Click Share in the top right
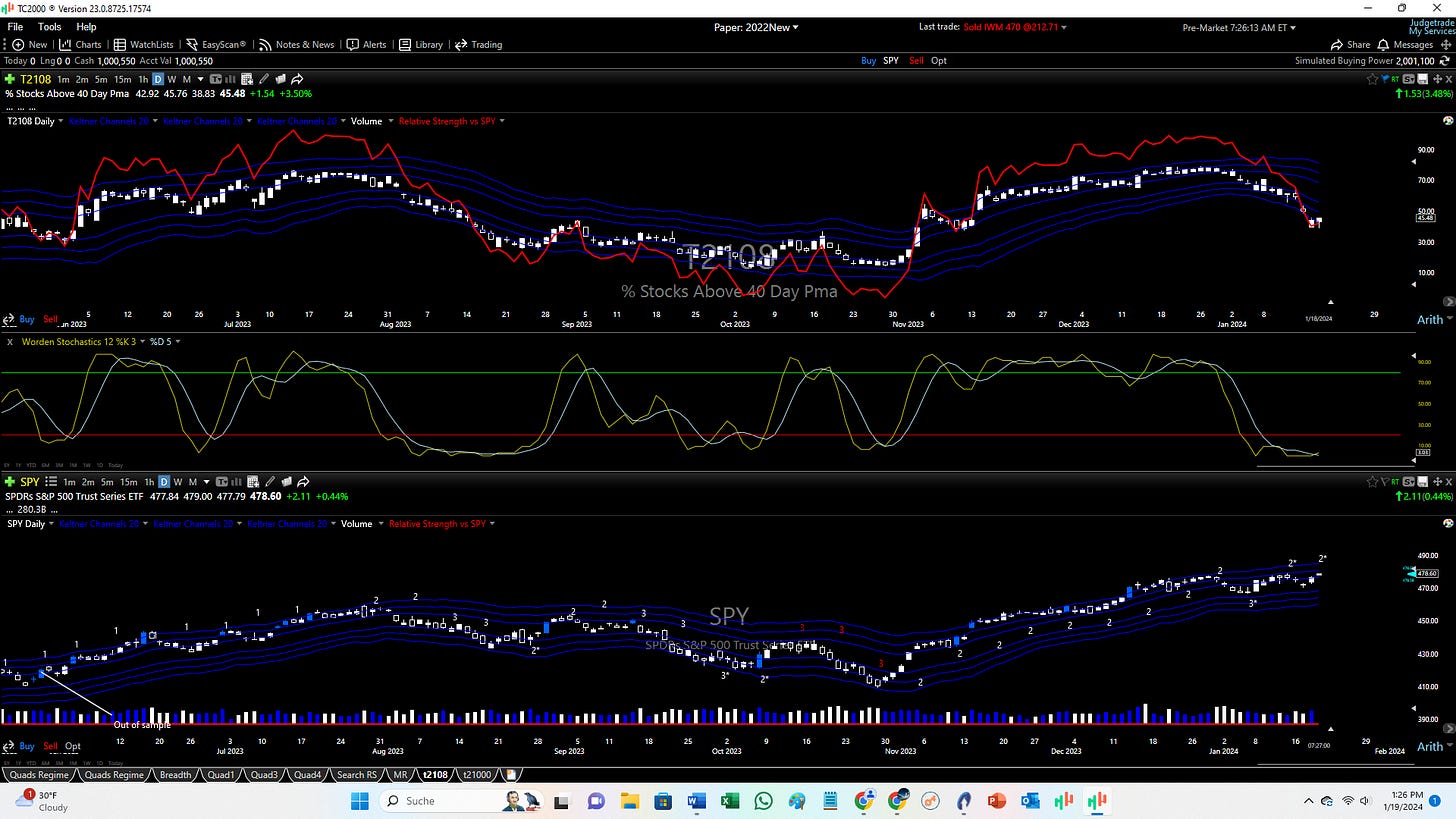1456x819 pixels. 1351,44
